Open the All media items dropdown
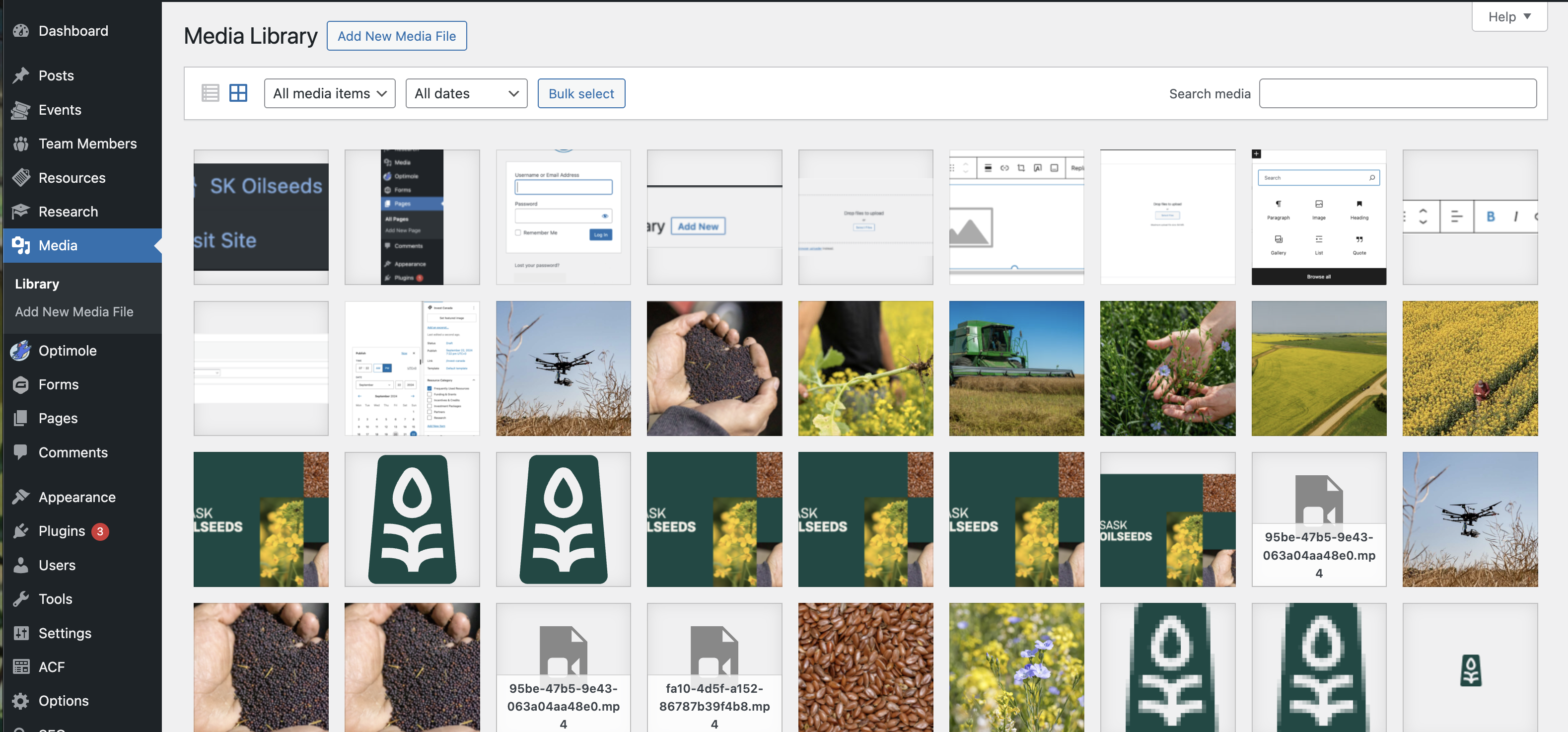This screenshot has height=732, width=1568. tap(329, 93)
